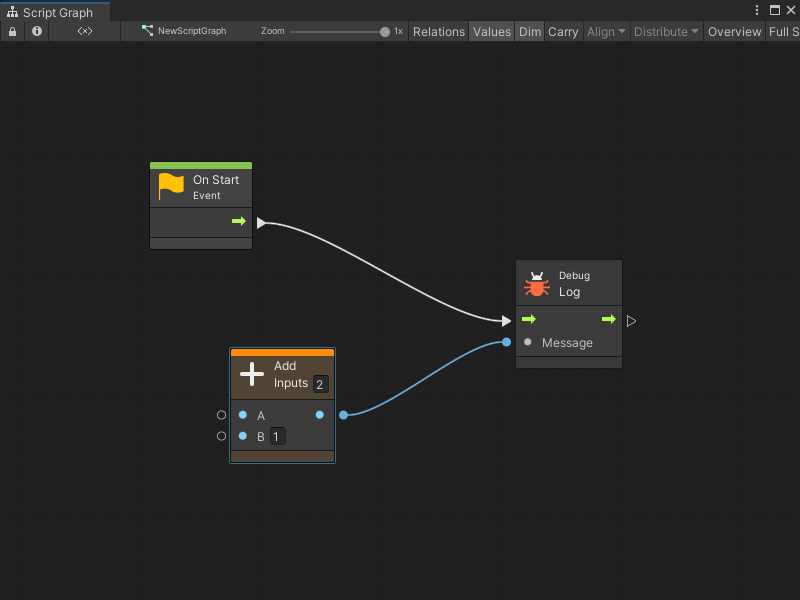
Task: Open the window options three-dot menu
Action: (757, 9)
